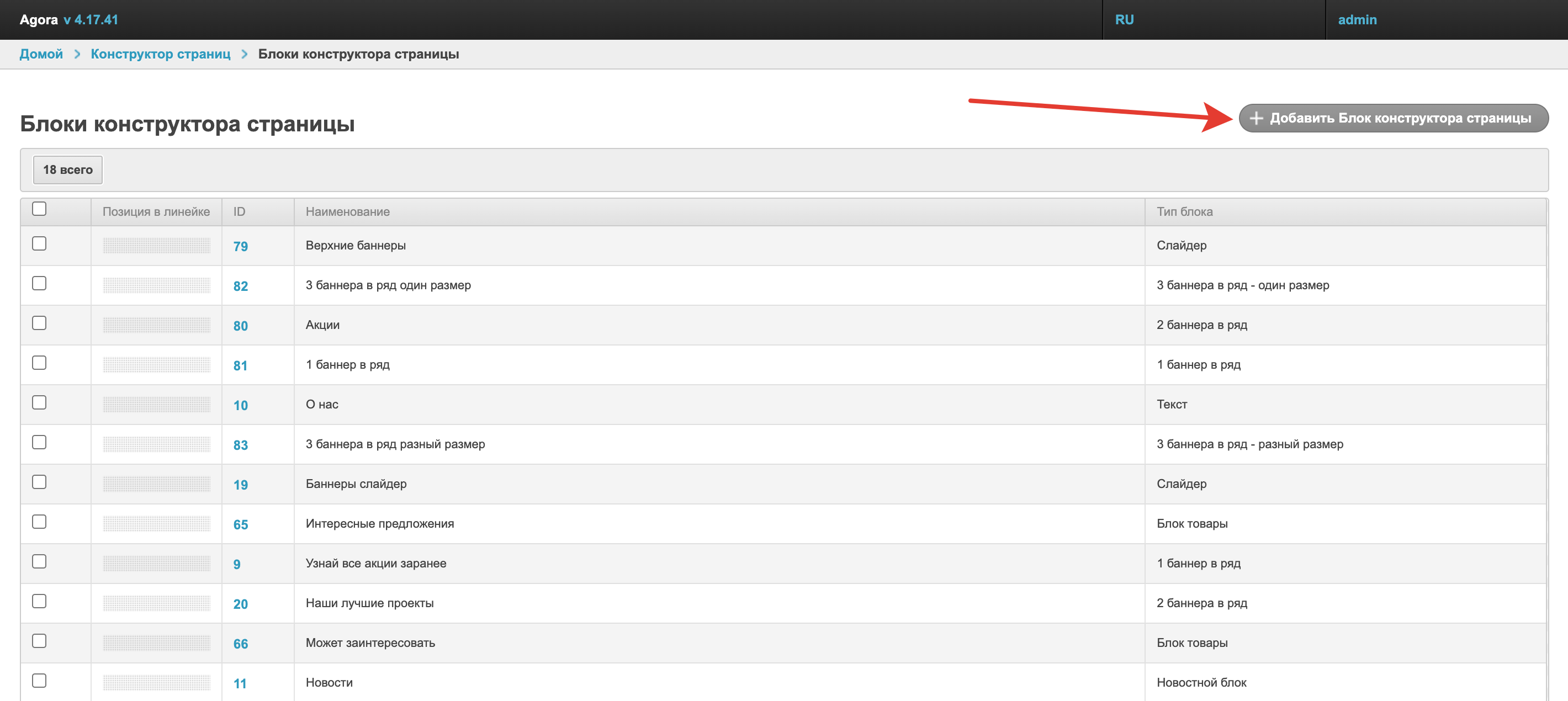Click breadcrumb chevron after Конструктор страниц
1568x701 pixels.
(245, 54)
